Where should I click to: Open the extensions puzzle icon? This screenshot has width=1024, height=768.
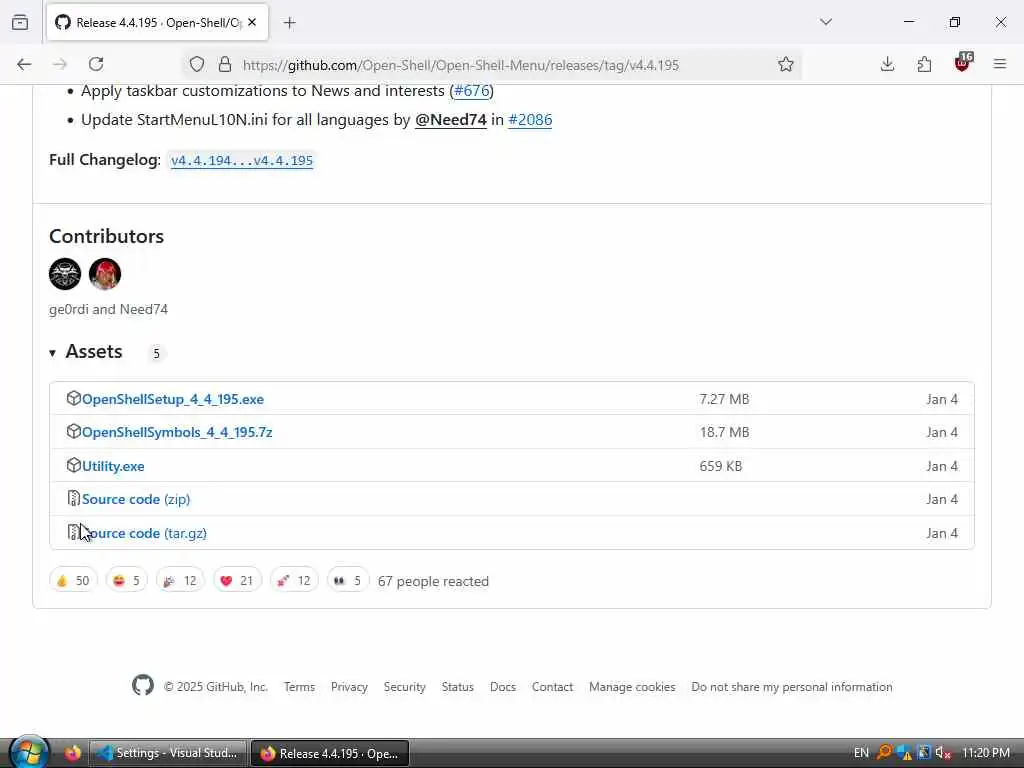pyautogui.click(x=924, y=64)
